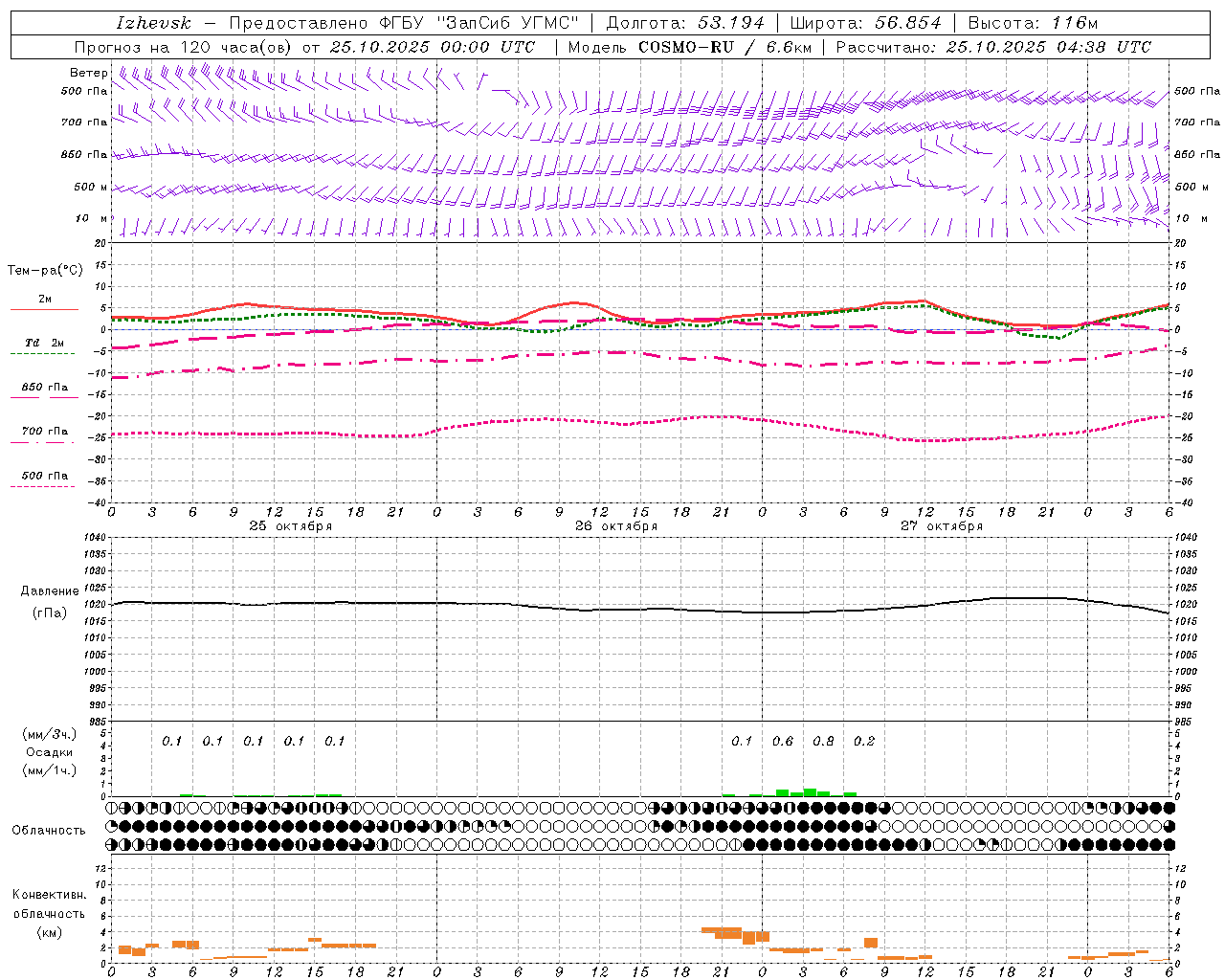Click the Ветер wind panel label
Viewport: 1225px width, 980px height.
click(89, 73)
